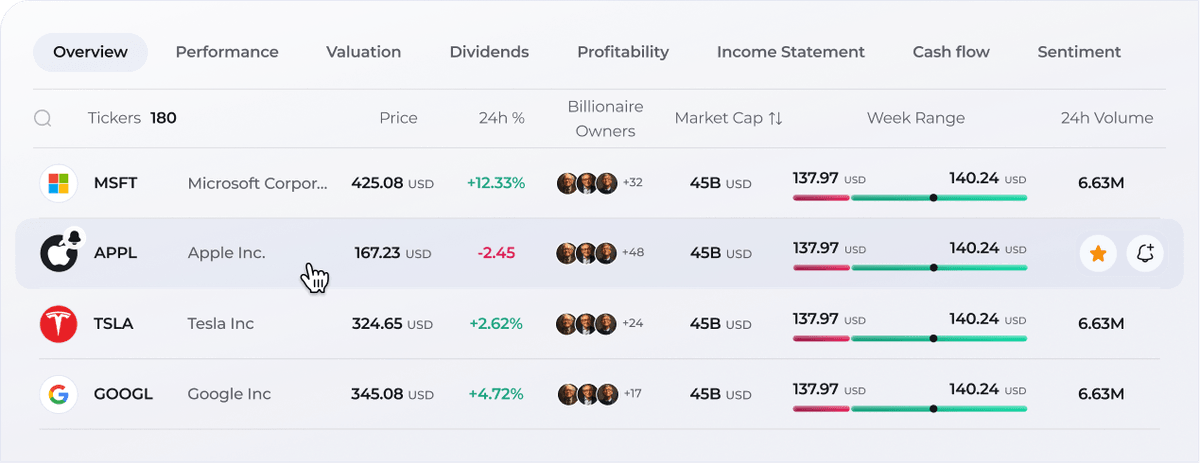Image resolution: width=1200 pixels, height=463 pixels.
Task: Click the search magnifier icon
Action: pyautogui.click(x=43, y=118)
